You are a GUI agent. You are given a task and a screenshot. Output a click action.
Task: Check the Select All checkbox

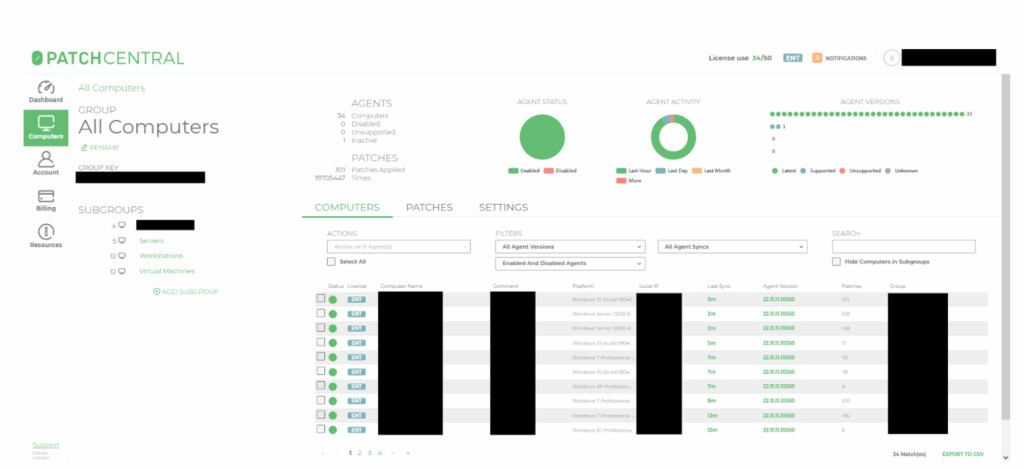331,262
